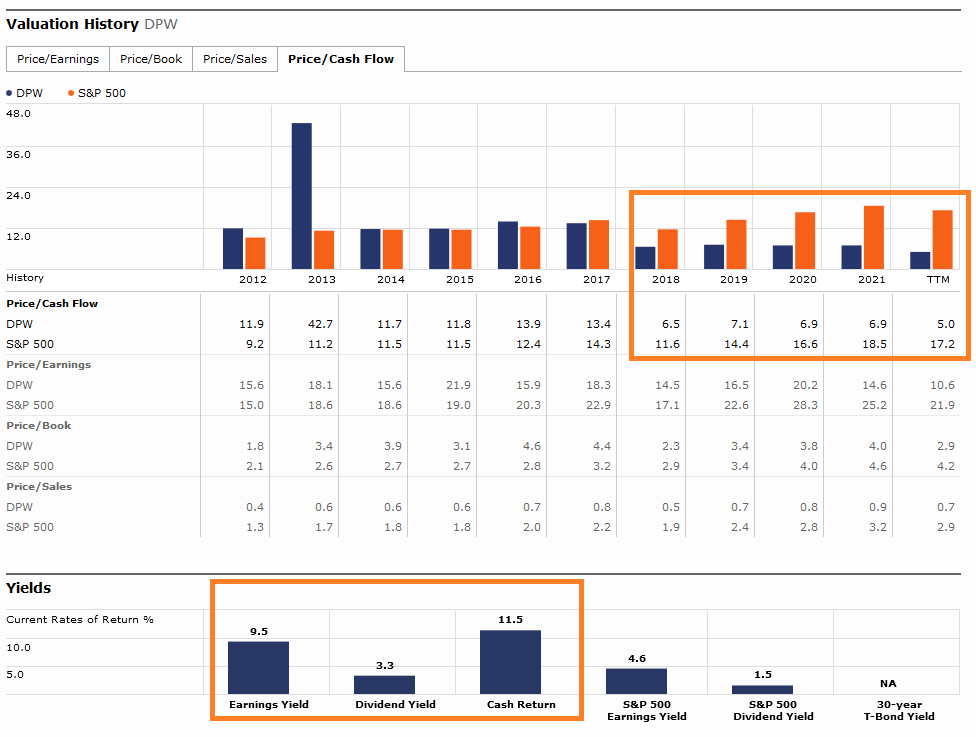Click the Cash Return 11.5 bar
Screen dimensions: 976x737
(x=510, y=662)
